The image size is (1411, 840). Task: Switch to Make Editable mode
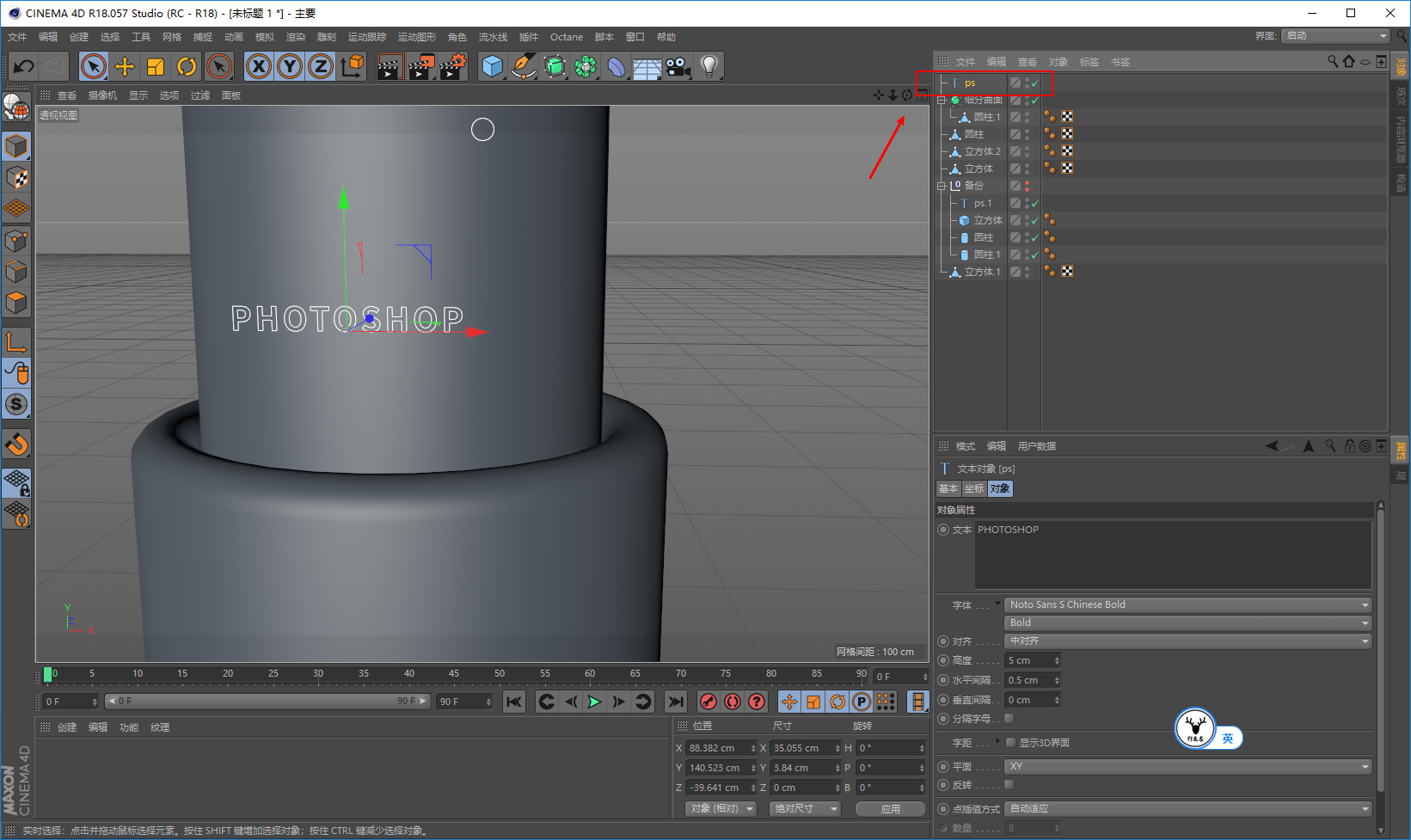[x=16, y=107]
